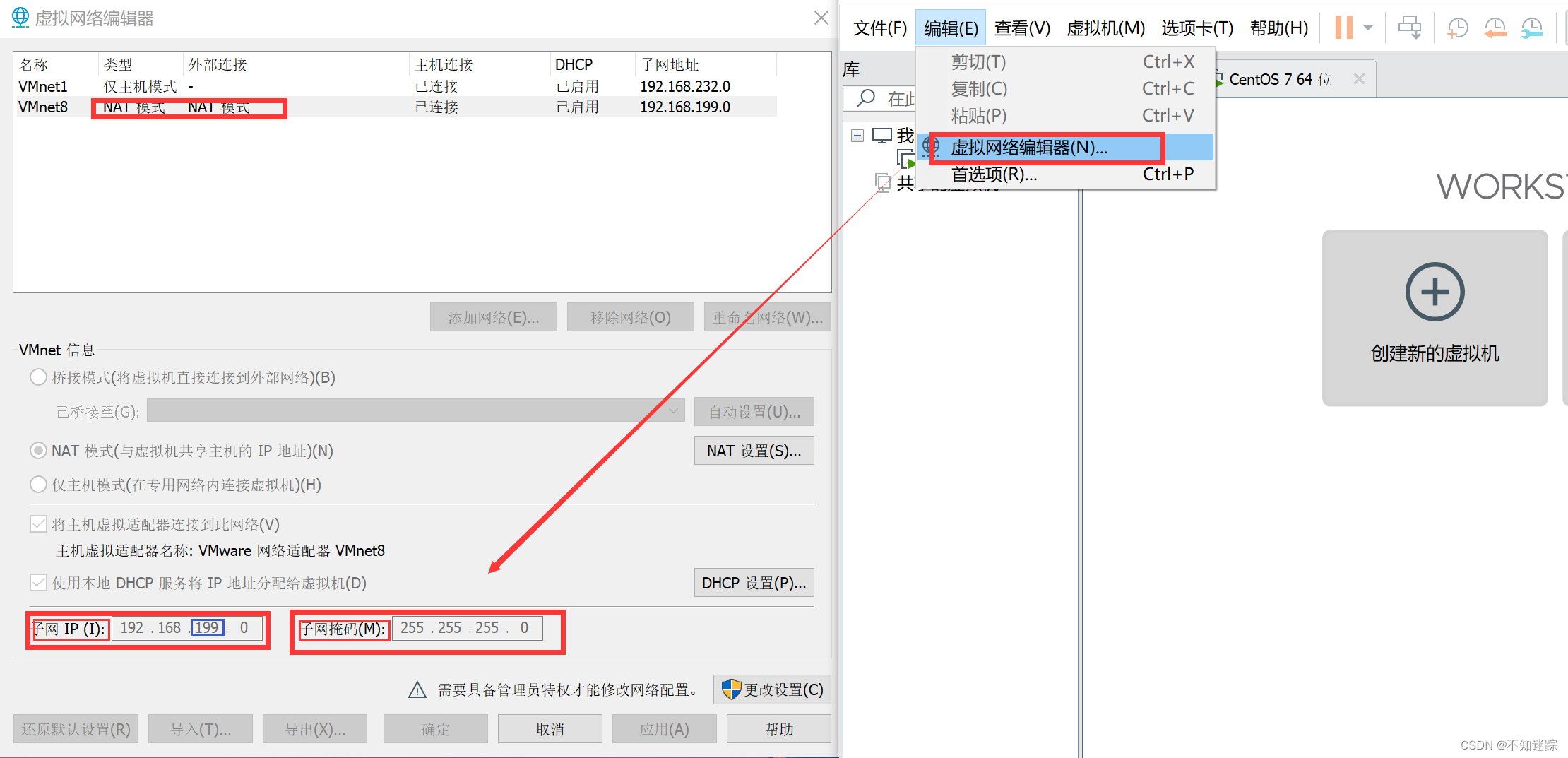Click the plus icon to create new virtual machine

click(x=1435, y=292)
